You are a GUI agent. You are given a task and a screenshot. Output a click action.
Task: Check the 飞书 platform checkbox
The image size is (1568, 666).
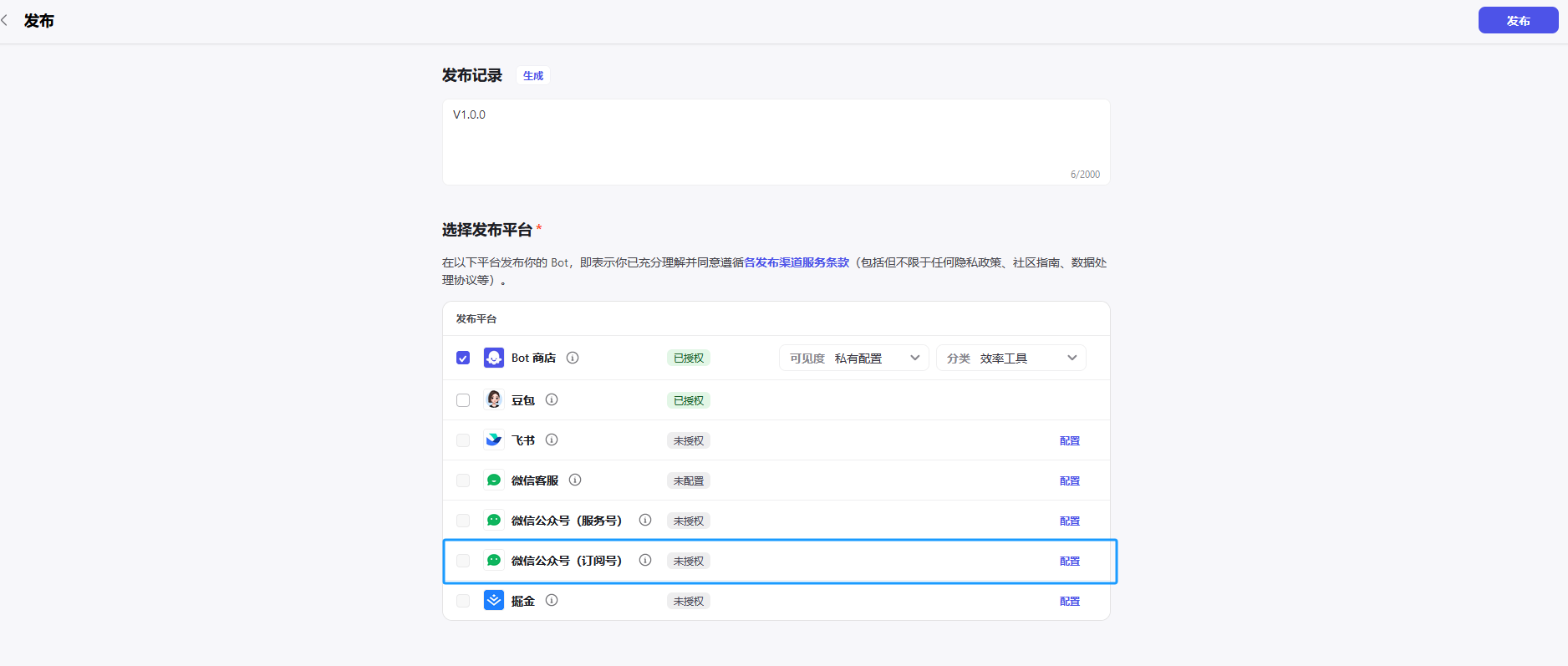click(463, 440)
